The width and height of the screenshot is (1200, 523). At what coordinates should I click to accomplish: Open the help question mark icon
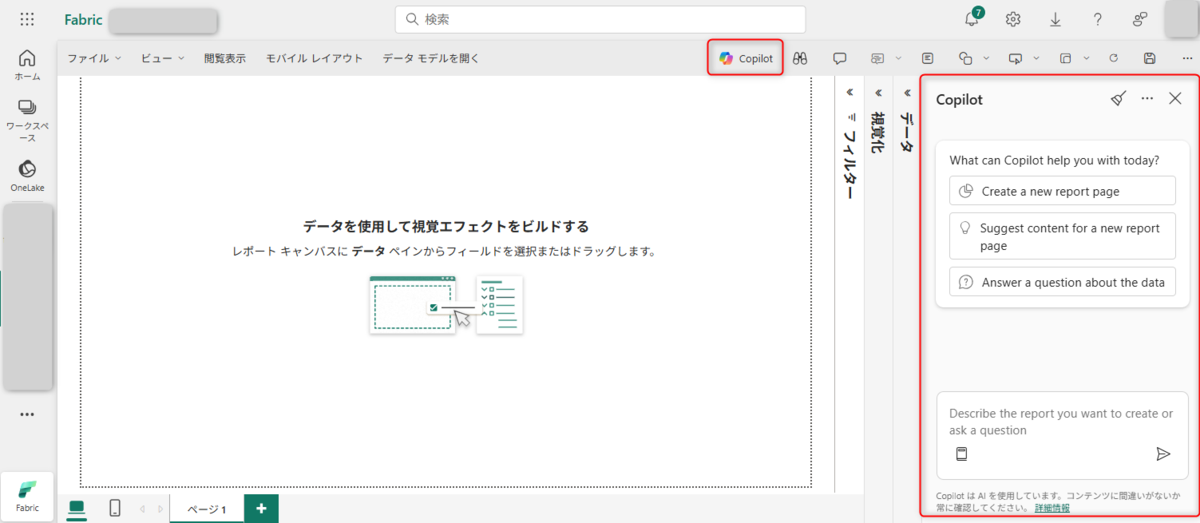click(x=1097, y=19)
